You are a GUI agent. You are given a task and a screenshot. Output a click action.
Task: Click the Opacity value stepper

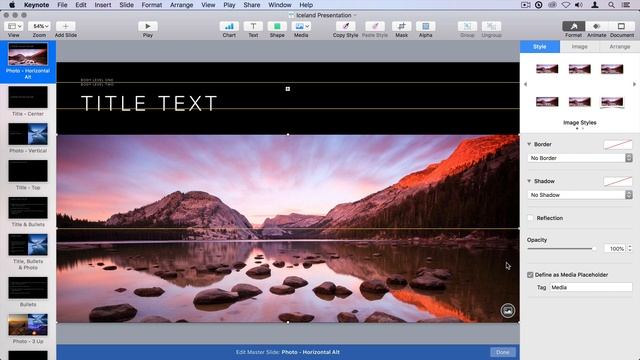630,249
